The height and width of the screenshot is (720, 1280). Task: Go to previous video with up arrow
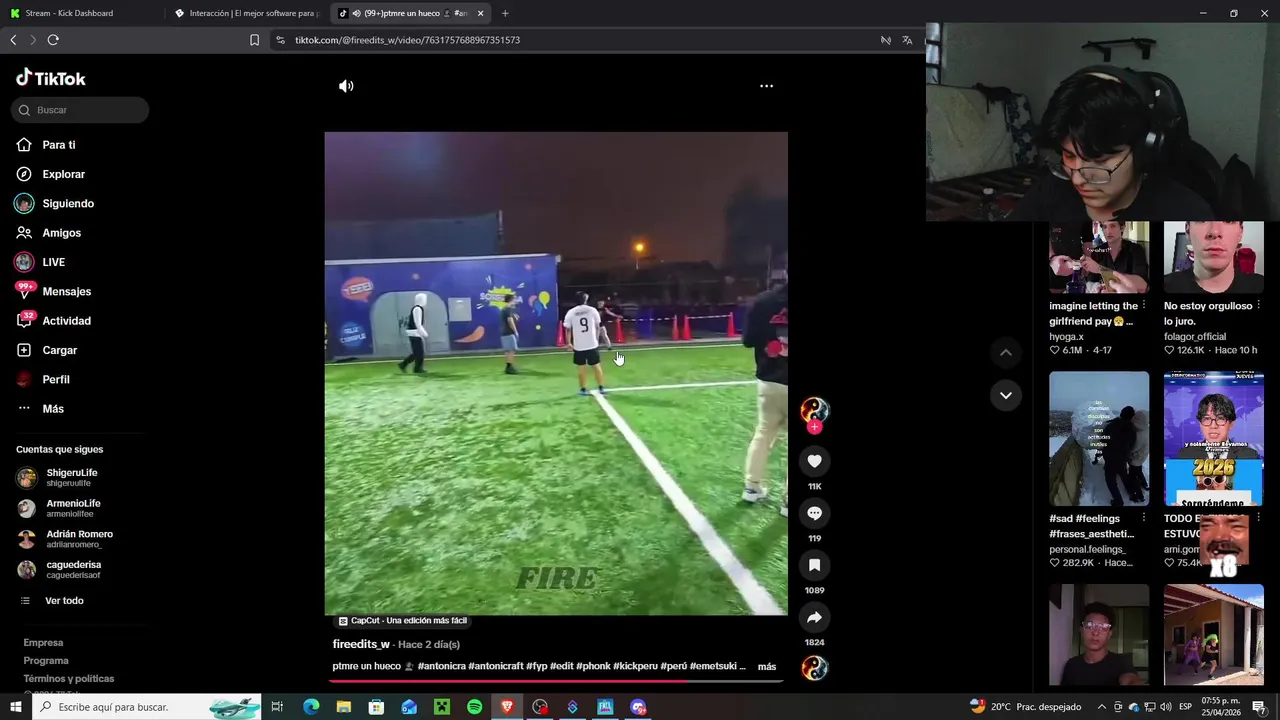[x=1006, y=352]
